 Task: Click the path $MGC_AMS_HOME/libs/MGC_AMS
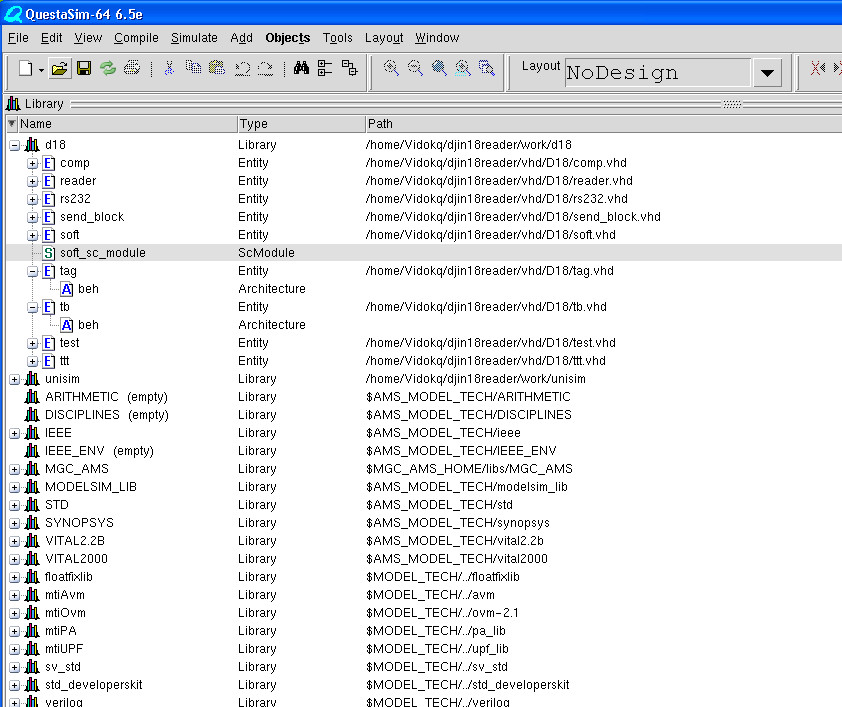coord(469,469)
